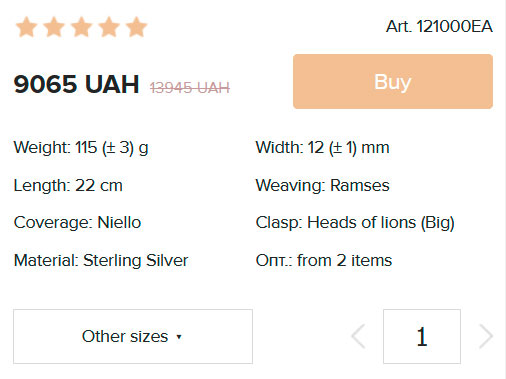This screenshot has width=506, height=379.
Task: Select the fourth rating star
Action: [109, 27]
